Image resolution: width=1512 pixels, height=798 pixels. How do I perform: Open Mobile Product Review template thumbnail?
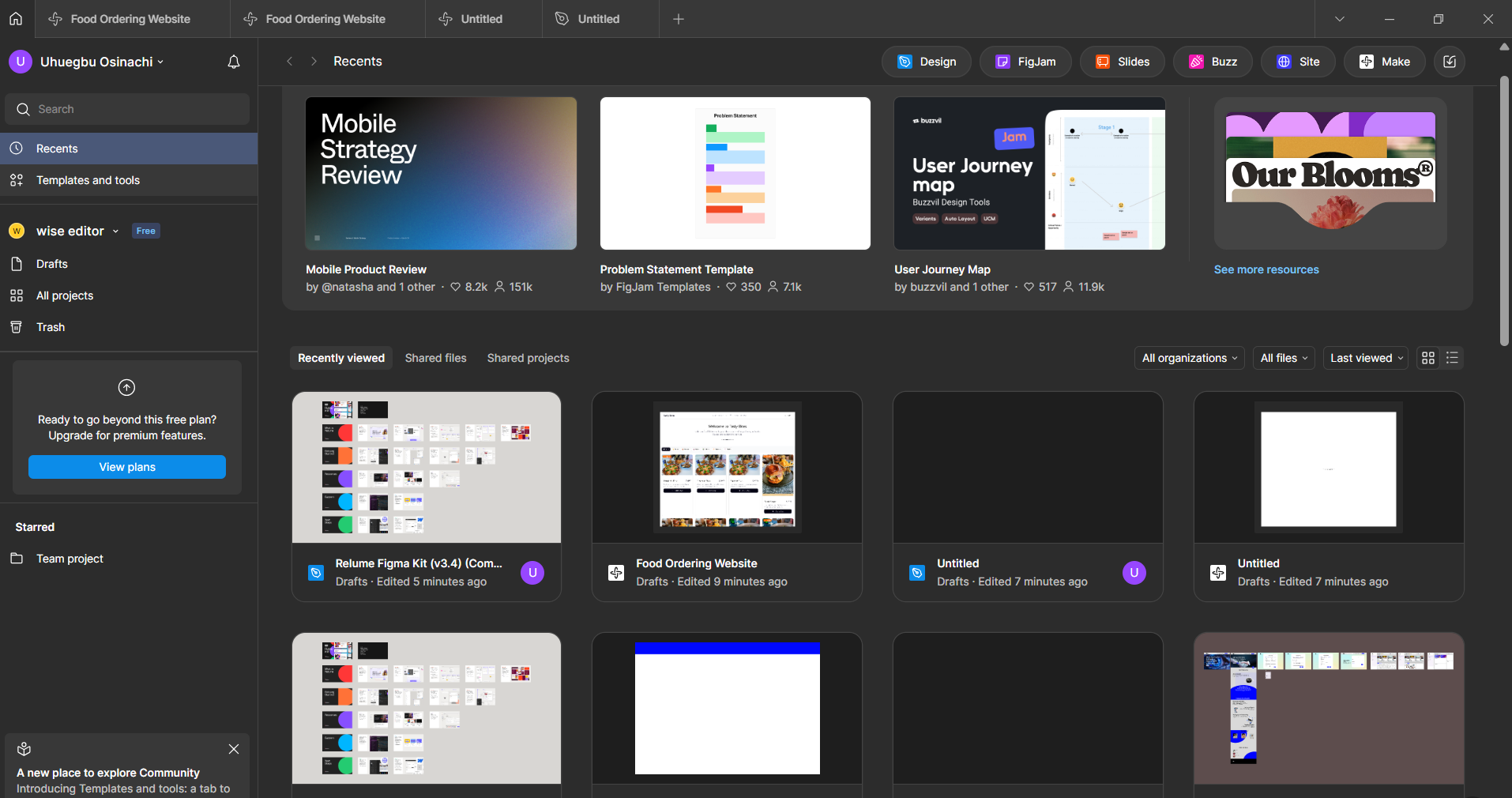[x=441, y=173]
